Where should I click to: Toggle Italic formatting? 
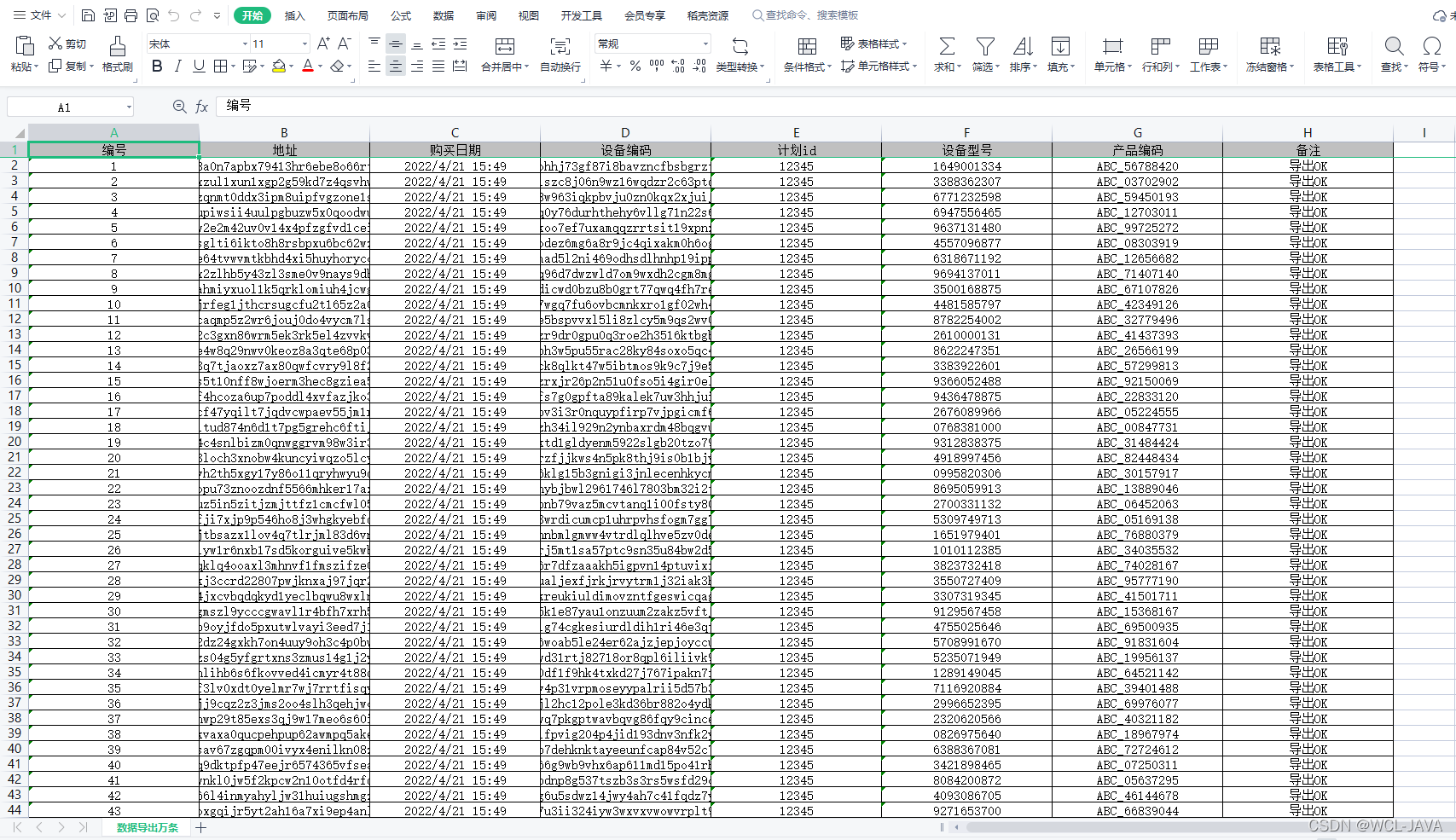point(177,66)
